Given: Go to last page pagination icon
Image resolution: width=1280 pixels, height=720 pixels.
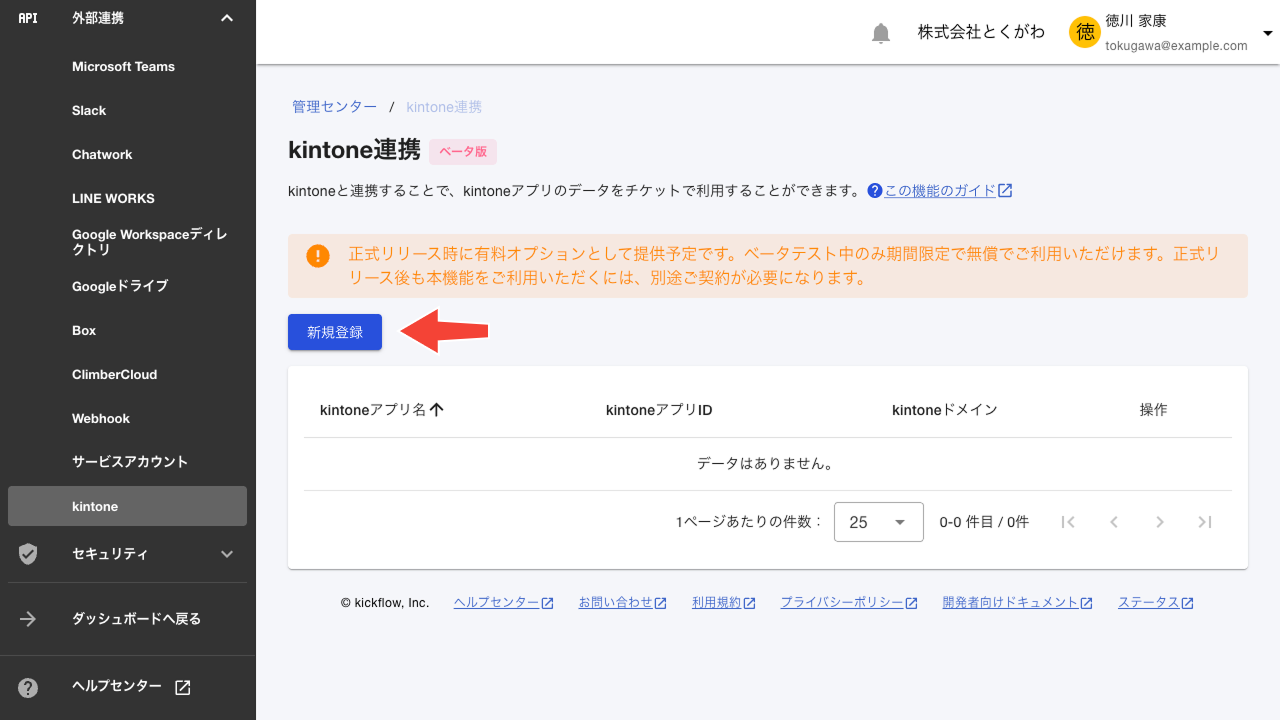Looking at the screenshot, I should [x=1205, y=522].
